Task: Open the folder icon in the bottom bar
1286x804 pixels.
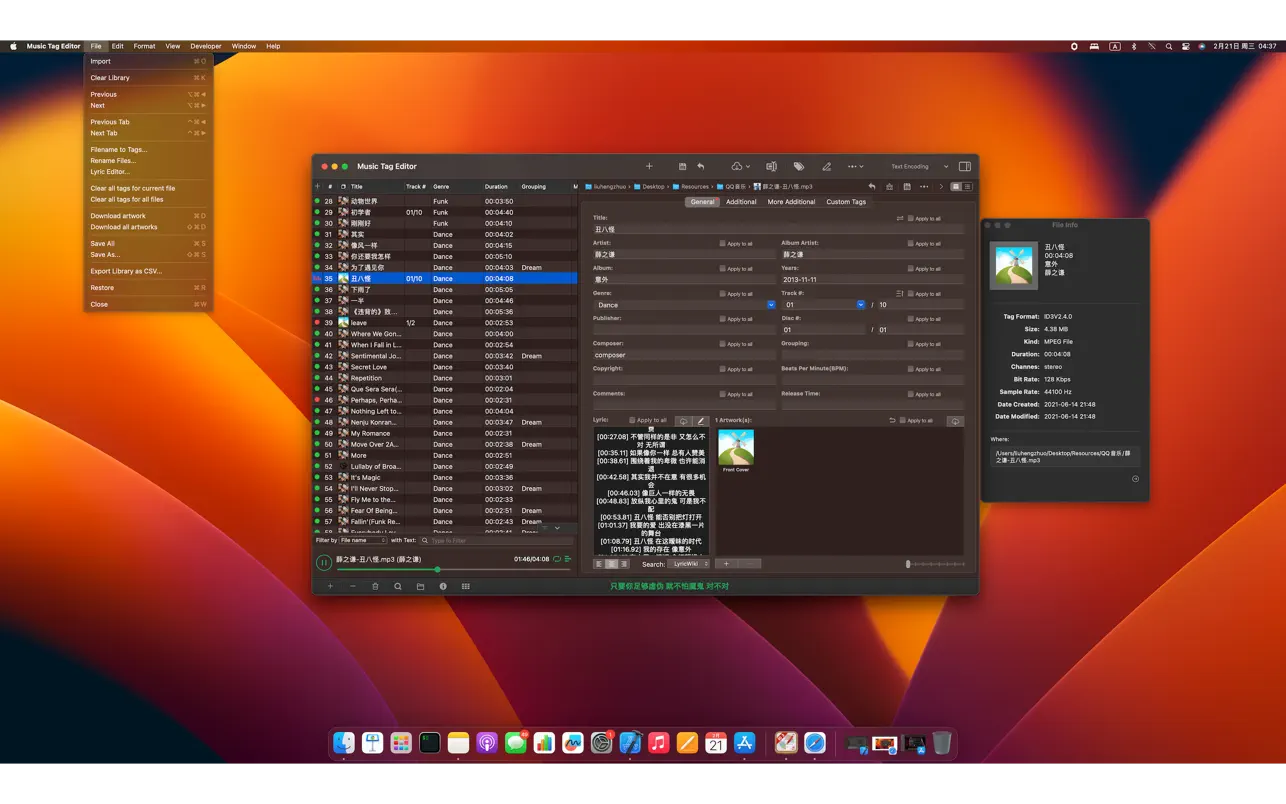Action: [420, 586]
